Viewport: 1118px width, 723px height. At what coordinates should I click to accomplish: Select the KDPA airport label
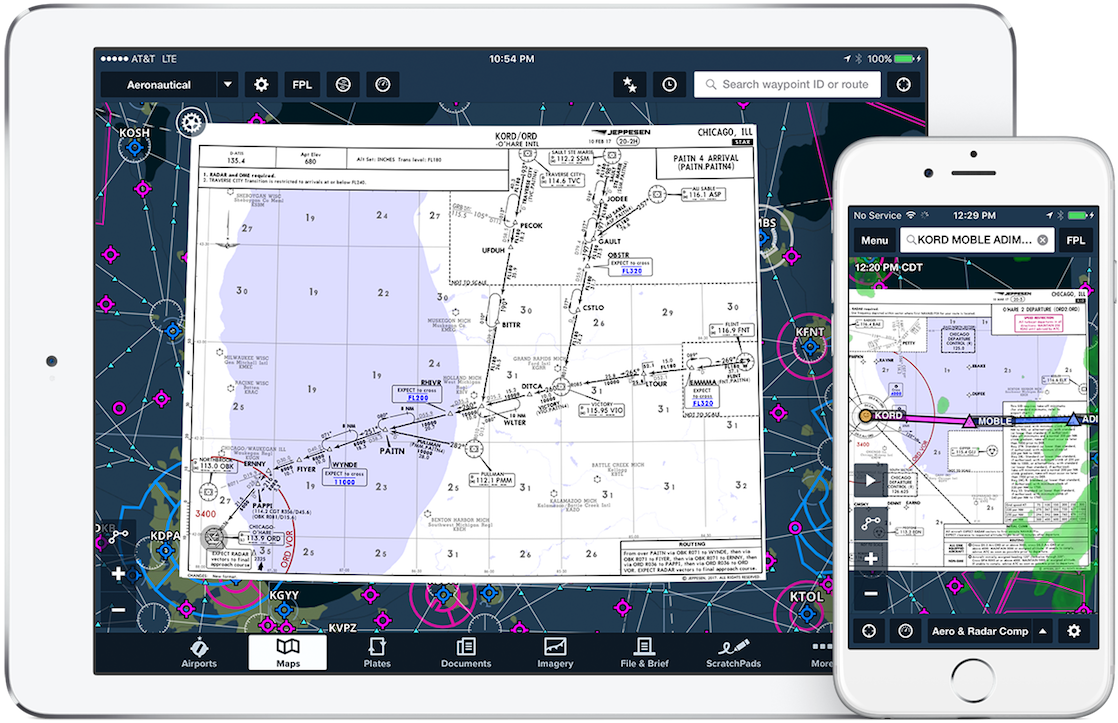pyautogui.click(x=165, y=536)
